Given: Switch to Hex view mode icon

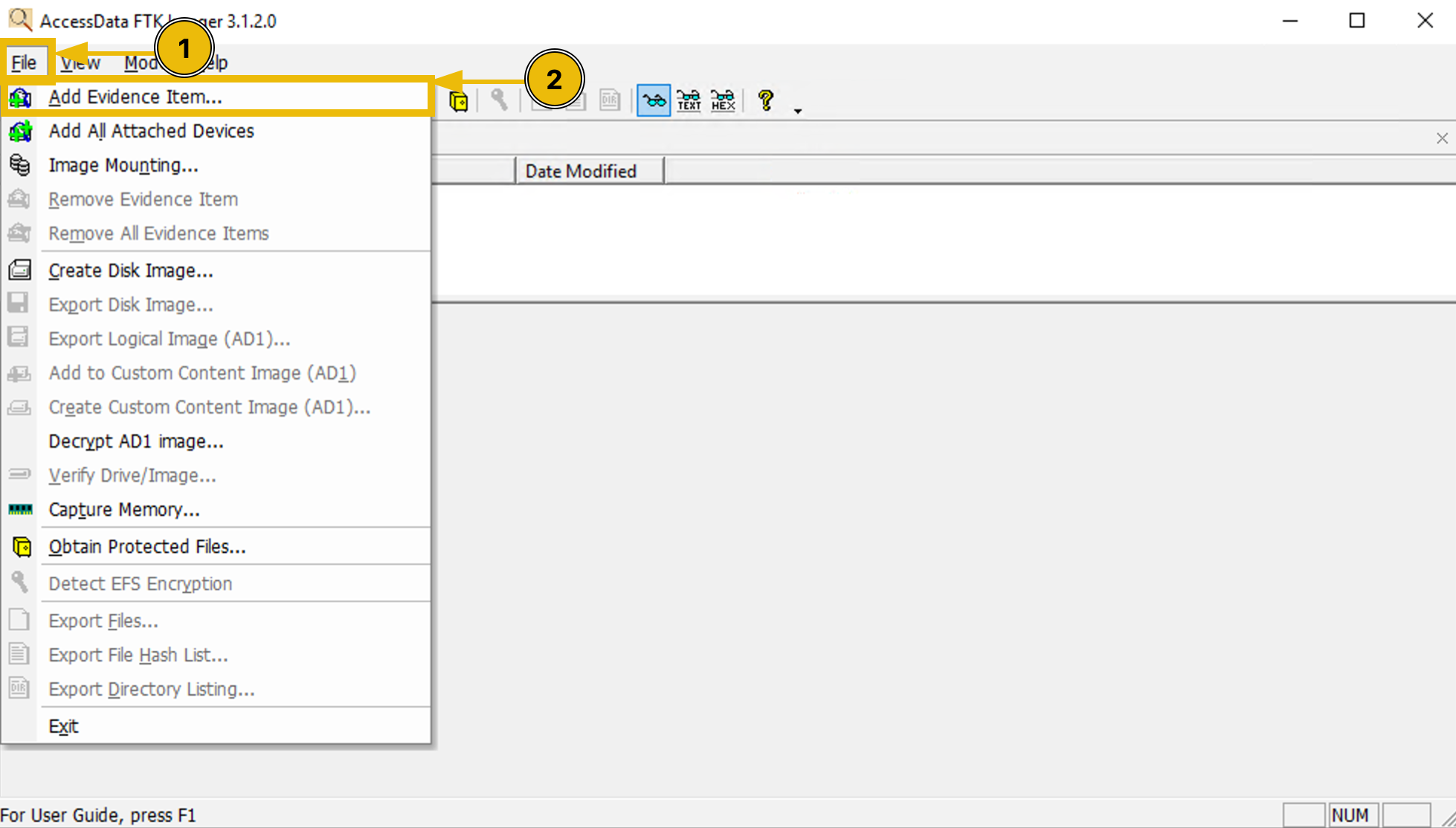Looking at the screenshot, I should click(x=723, y=100).
